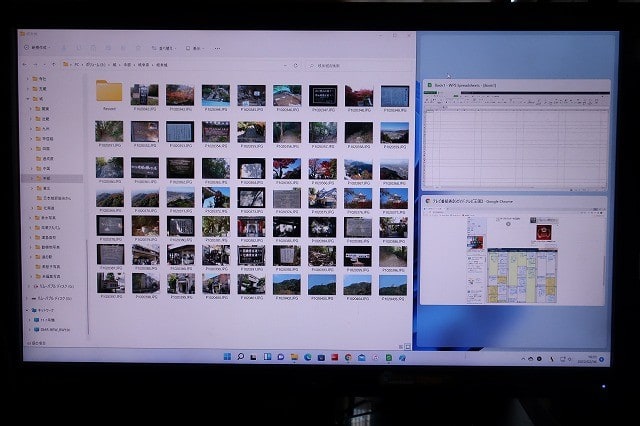Open File Explorer from the taskbar

[294, 356]
